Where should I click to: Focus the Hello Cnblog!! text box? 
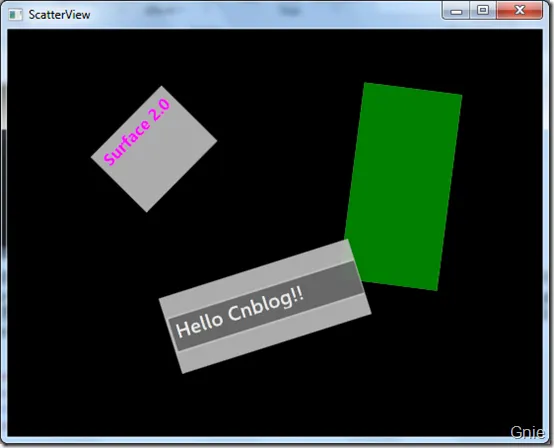[266, 306]
